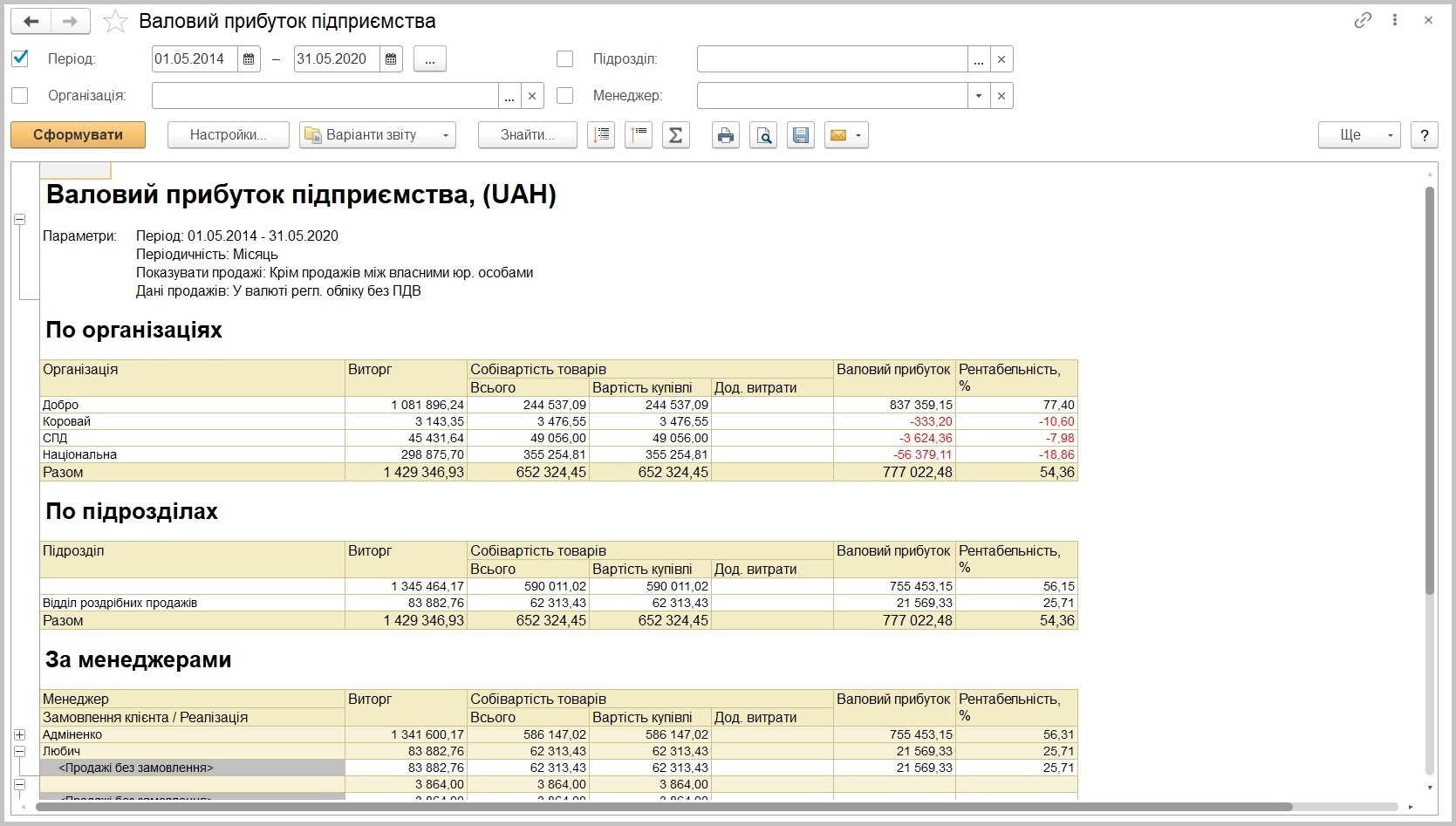Screen dimensions: 1456x826
Task: Click the Знайти... find button
Action: coord(528,135)
